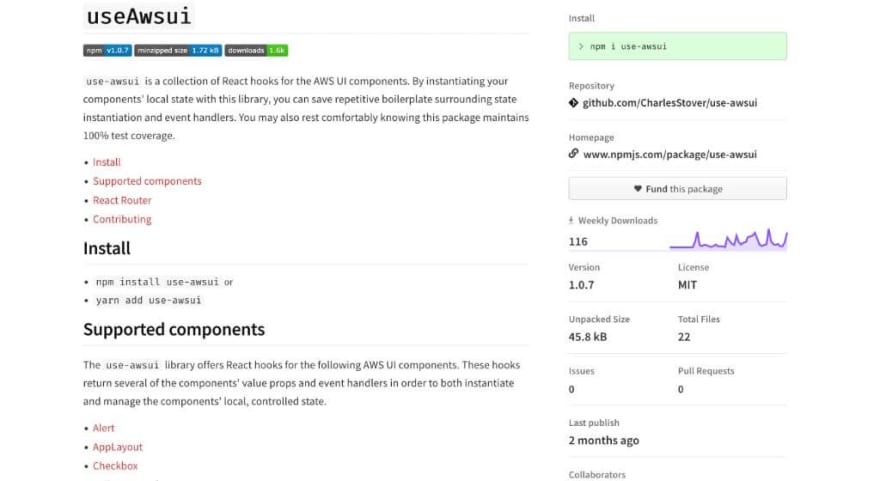Open the Checkbox component link
The width and height of the screenshot is (880, 481).
(x=115, y=466)
